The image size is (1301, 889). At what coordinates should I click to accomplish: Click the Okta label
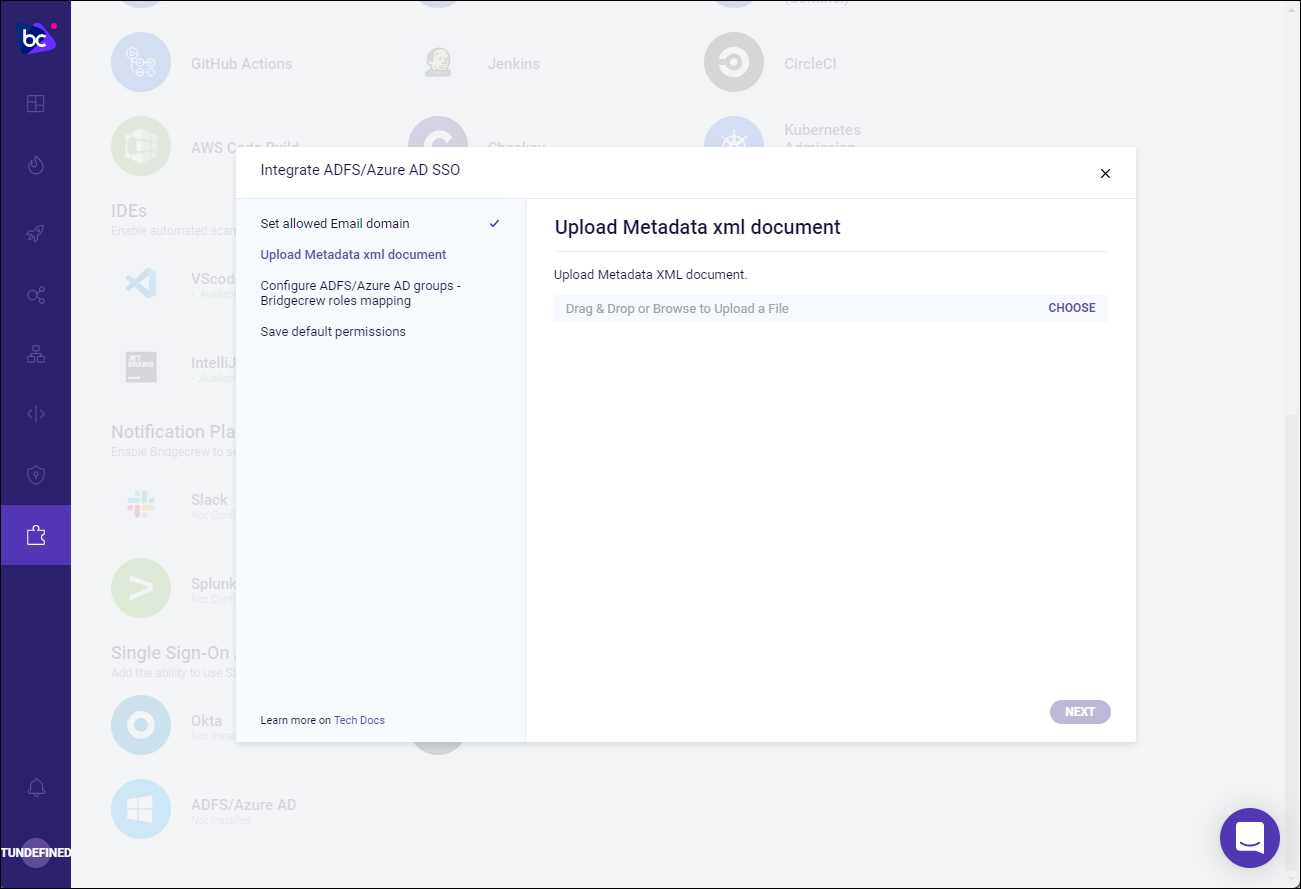[x=207, y=721]
